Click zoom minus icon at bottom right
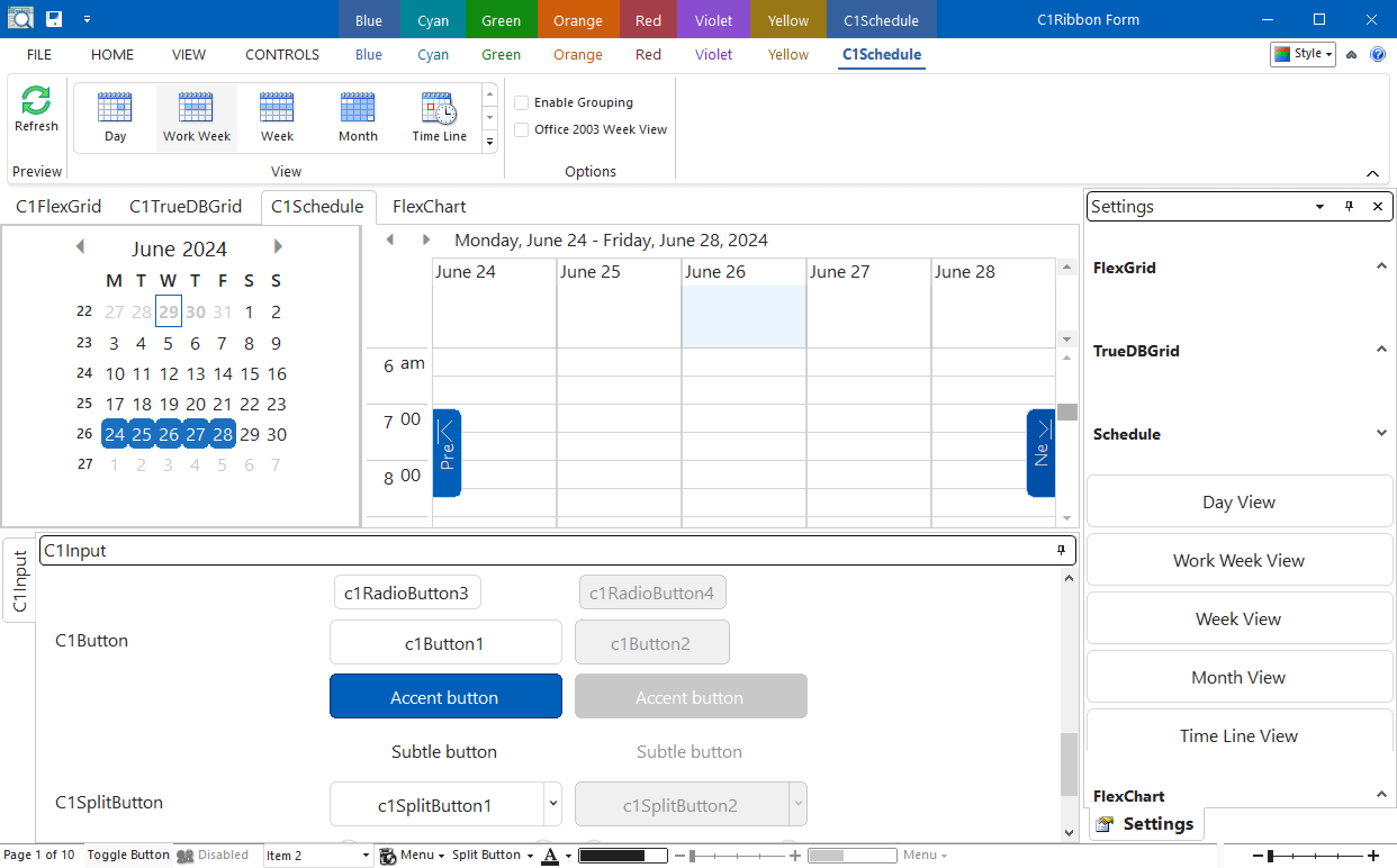Image resolution: width=1397 pixels, height=868 pixels. [x=1257, y=856]
